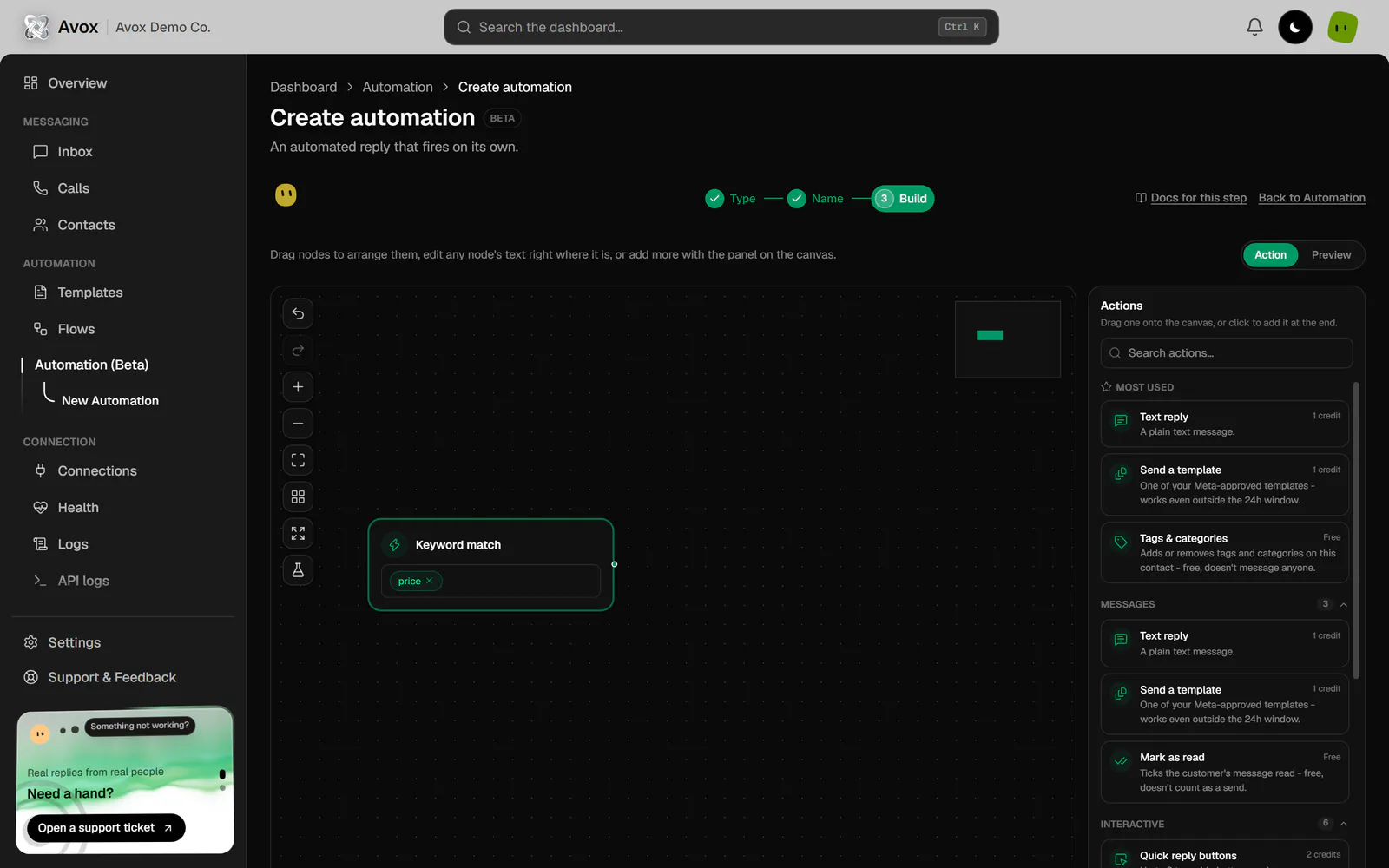Click the yellow mascot face icon
The height and width of the screenshot is (868, 1389).
tap(286, 194)
